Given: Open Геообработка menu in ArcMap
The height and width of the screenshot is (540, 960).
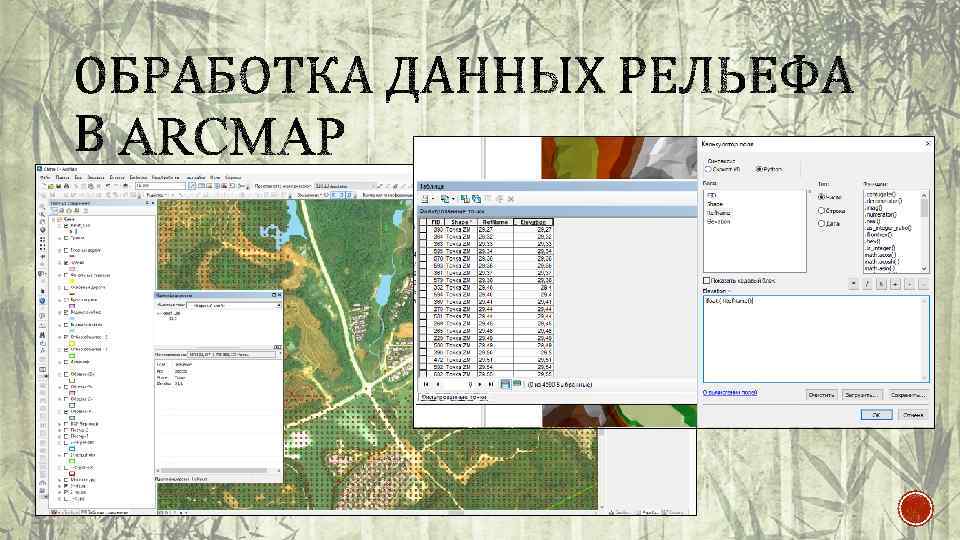Looking at the screenshot, I should coord(165,178).
